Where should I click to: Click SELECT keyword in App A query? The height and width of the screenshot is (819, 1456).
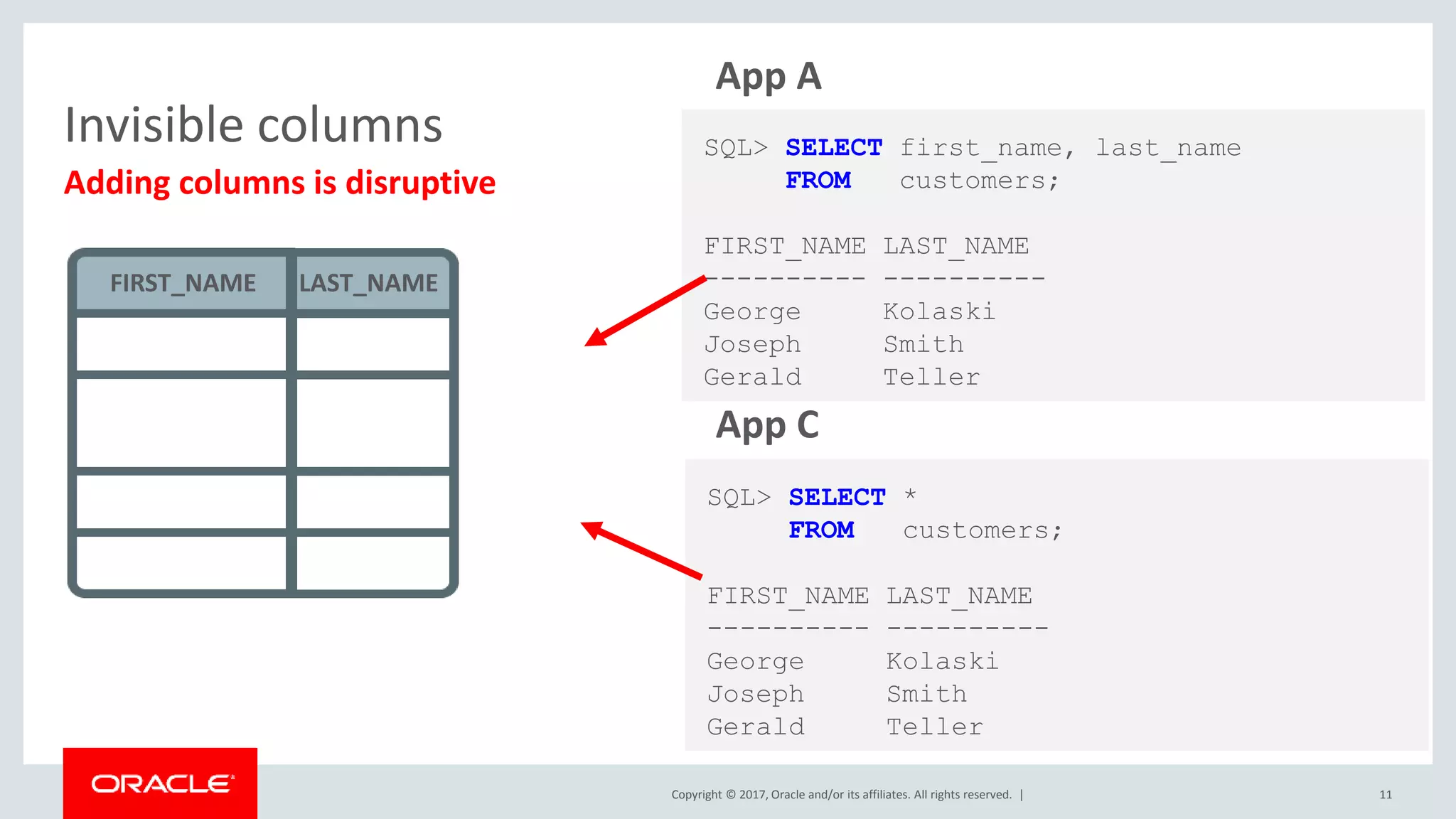click(x=834, y=147)
